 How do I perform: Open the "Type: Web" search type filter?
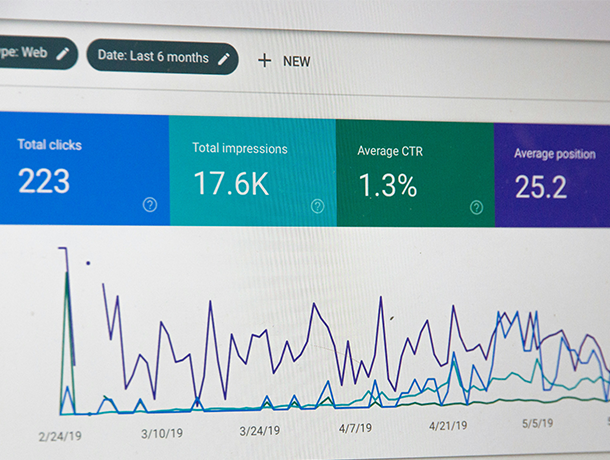tap(28, 54)
